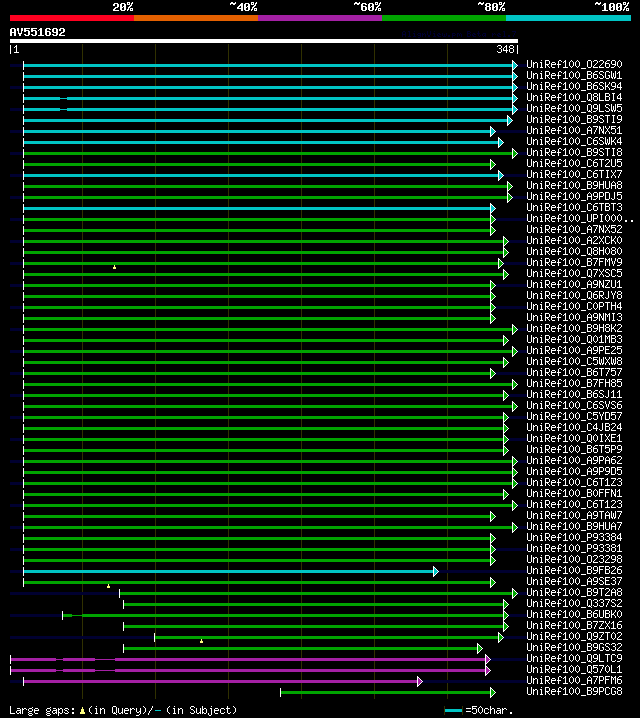Select the UniRef100_P93384 label
The image size is (640, 718).
point(574,537)
